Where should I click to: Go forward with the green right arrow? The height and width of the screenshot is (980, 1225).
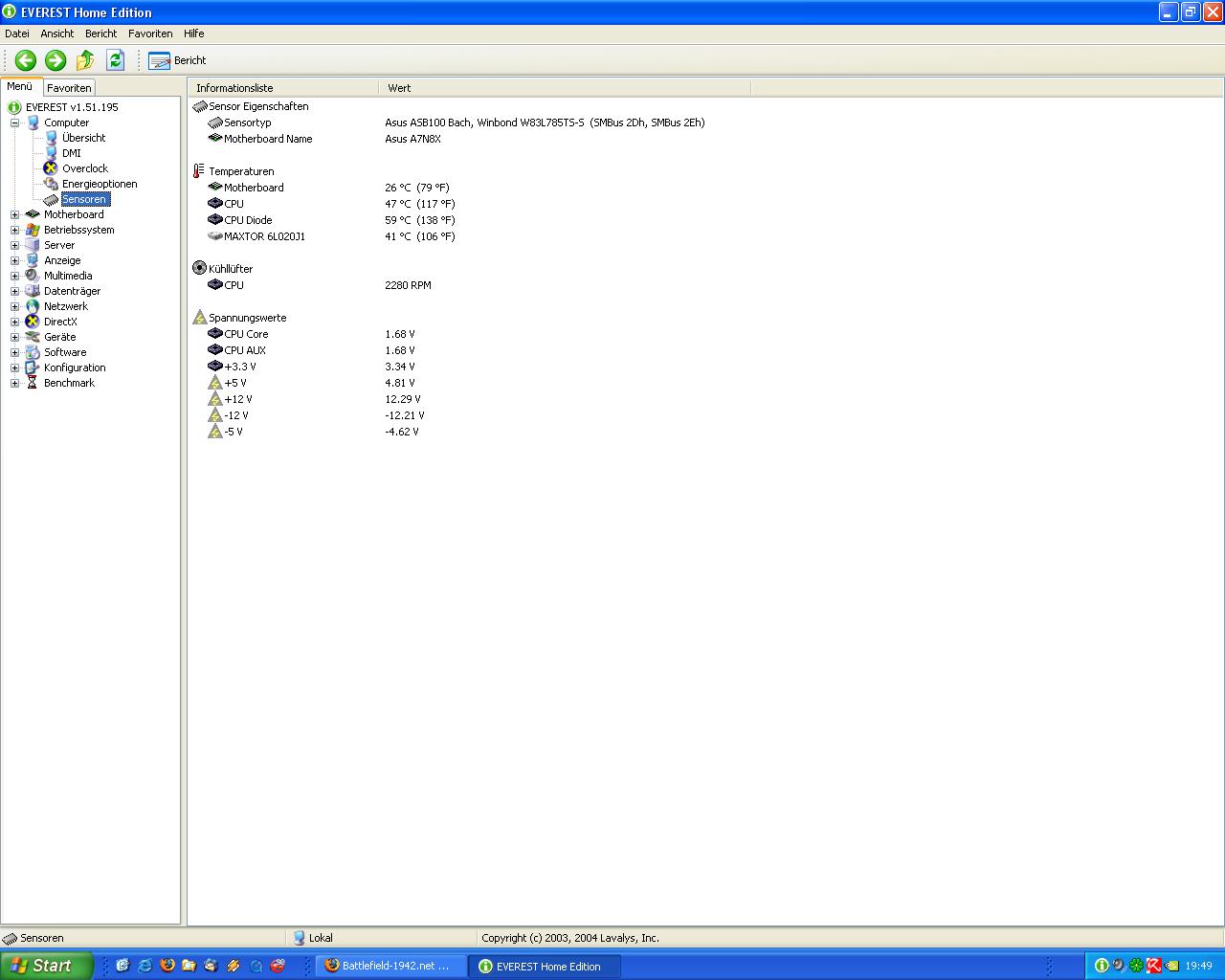(56, 60)
